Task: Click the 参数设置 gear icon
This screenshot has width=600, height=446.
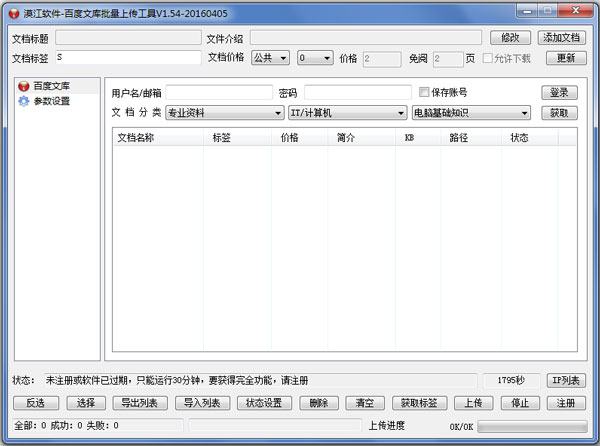Action: point(23,101)
